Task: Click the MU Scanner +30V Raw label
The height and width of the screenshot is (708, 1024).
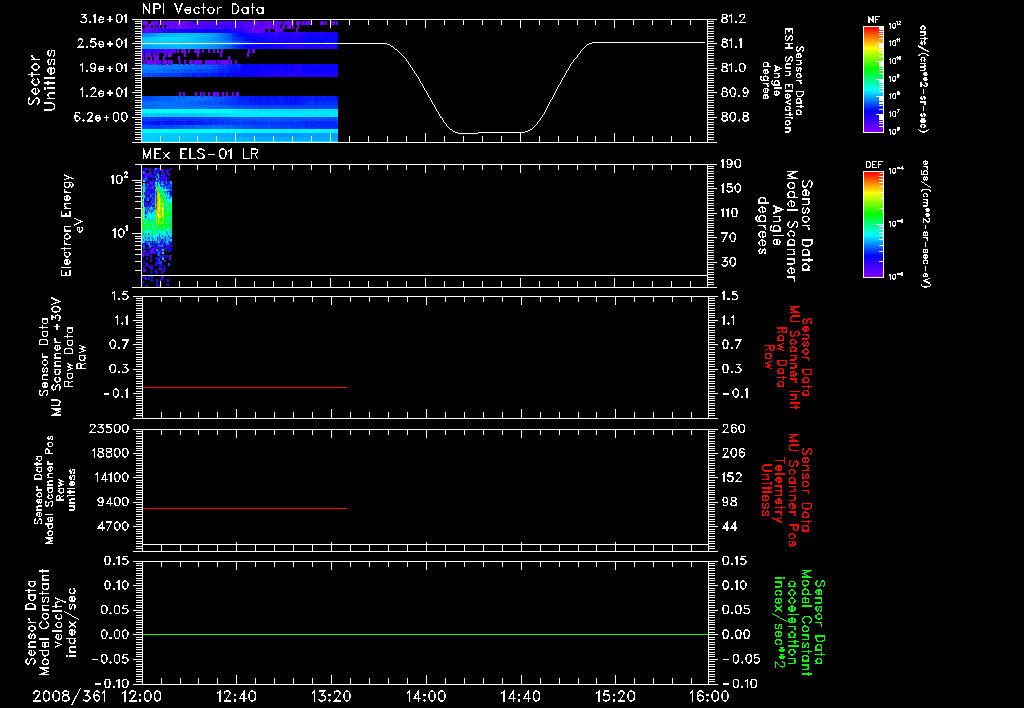Action: point(62,357)
